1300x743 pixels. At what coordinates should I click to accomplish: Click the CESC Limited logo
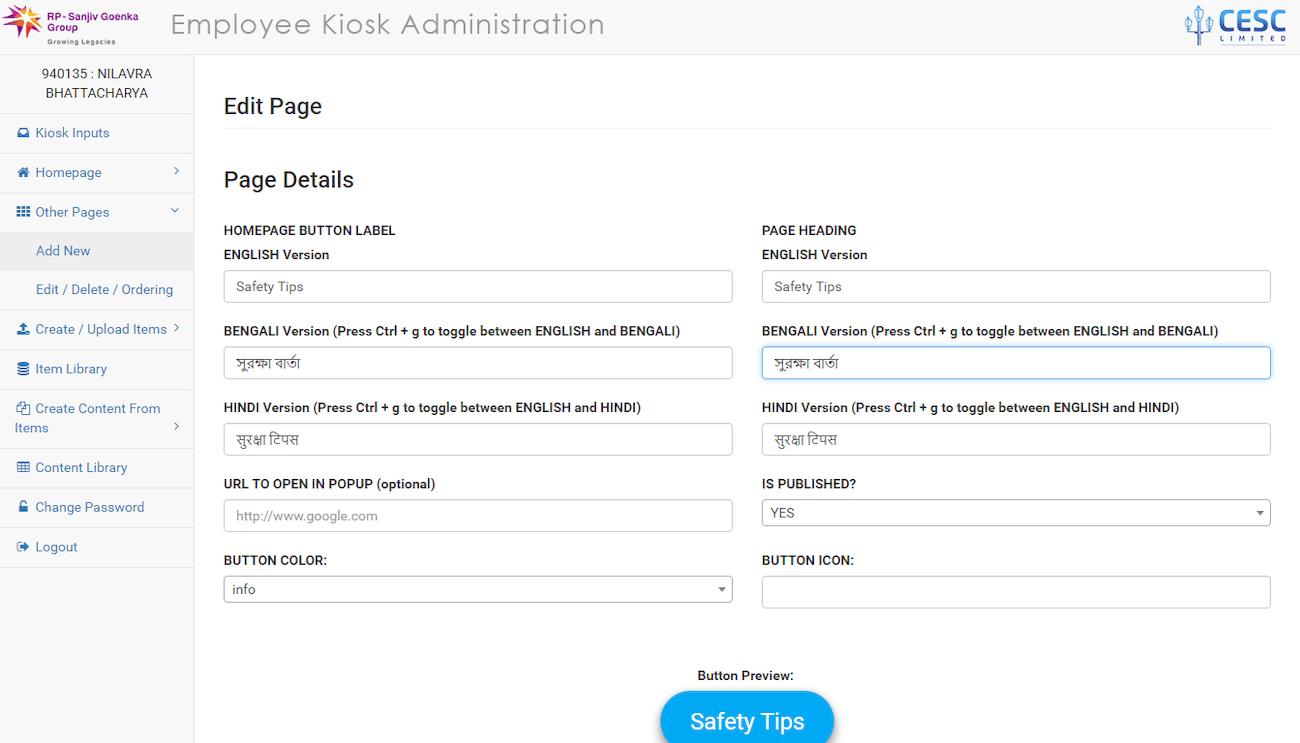[x=1235, y=26]
